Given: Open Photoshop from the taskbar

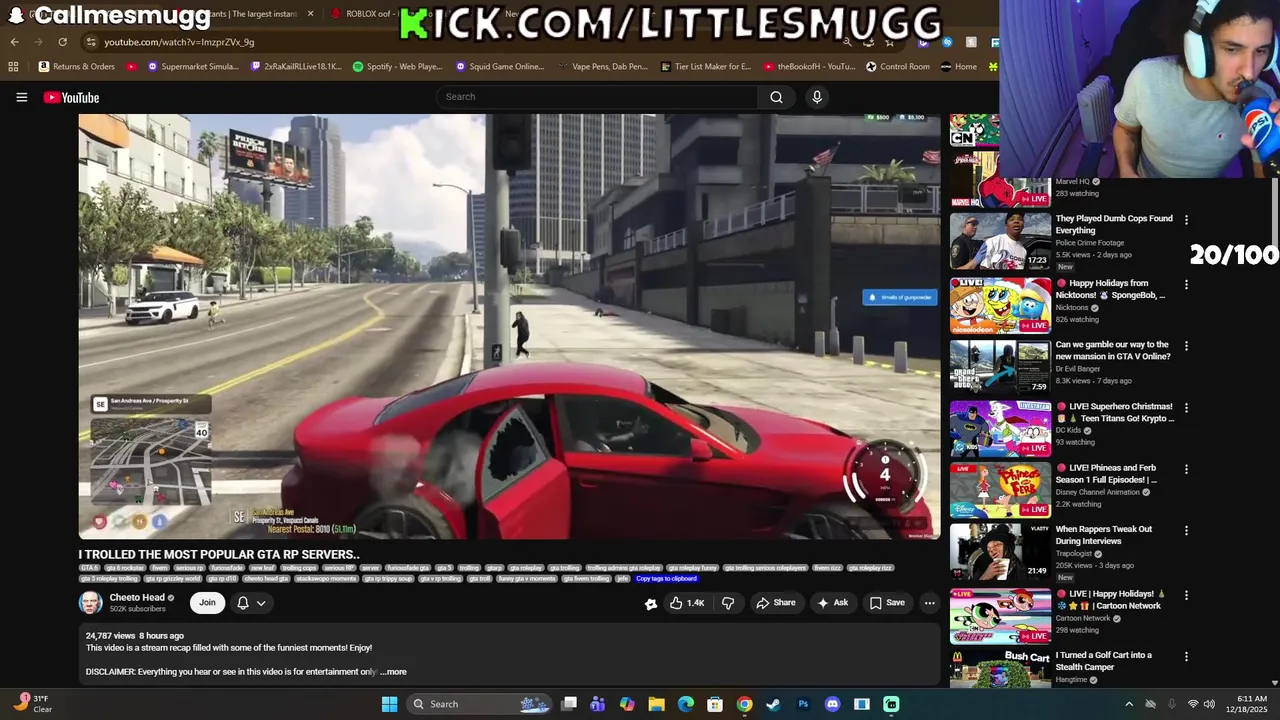Looking at the screenshot, I should pos(803,704).
